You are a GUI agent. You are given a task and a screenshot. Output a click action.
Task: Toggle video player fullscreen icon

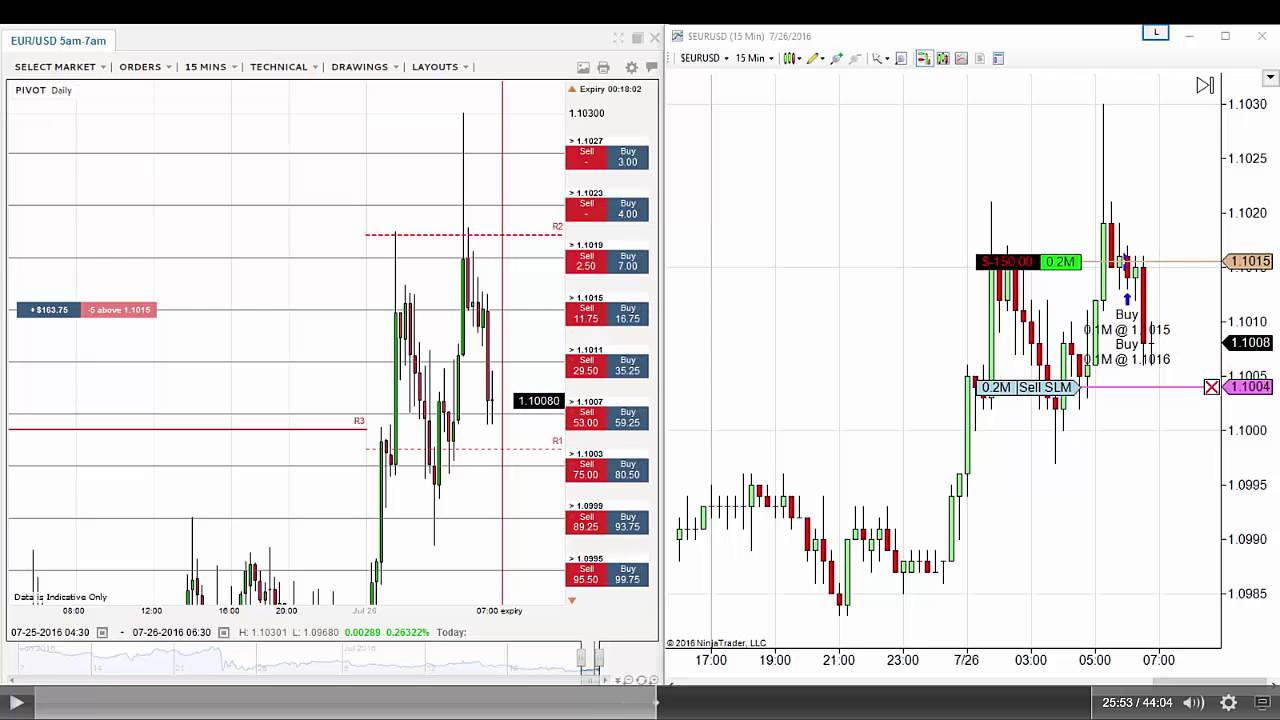click(x=1262, y=703)
